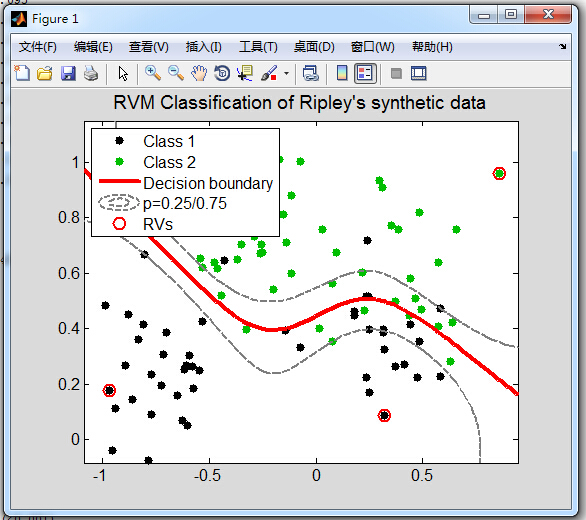
Task: Click the red Decision boundary legend line
Action: pos(120,181)
